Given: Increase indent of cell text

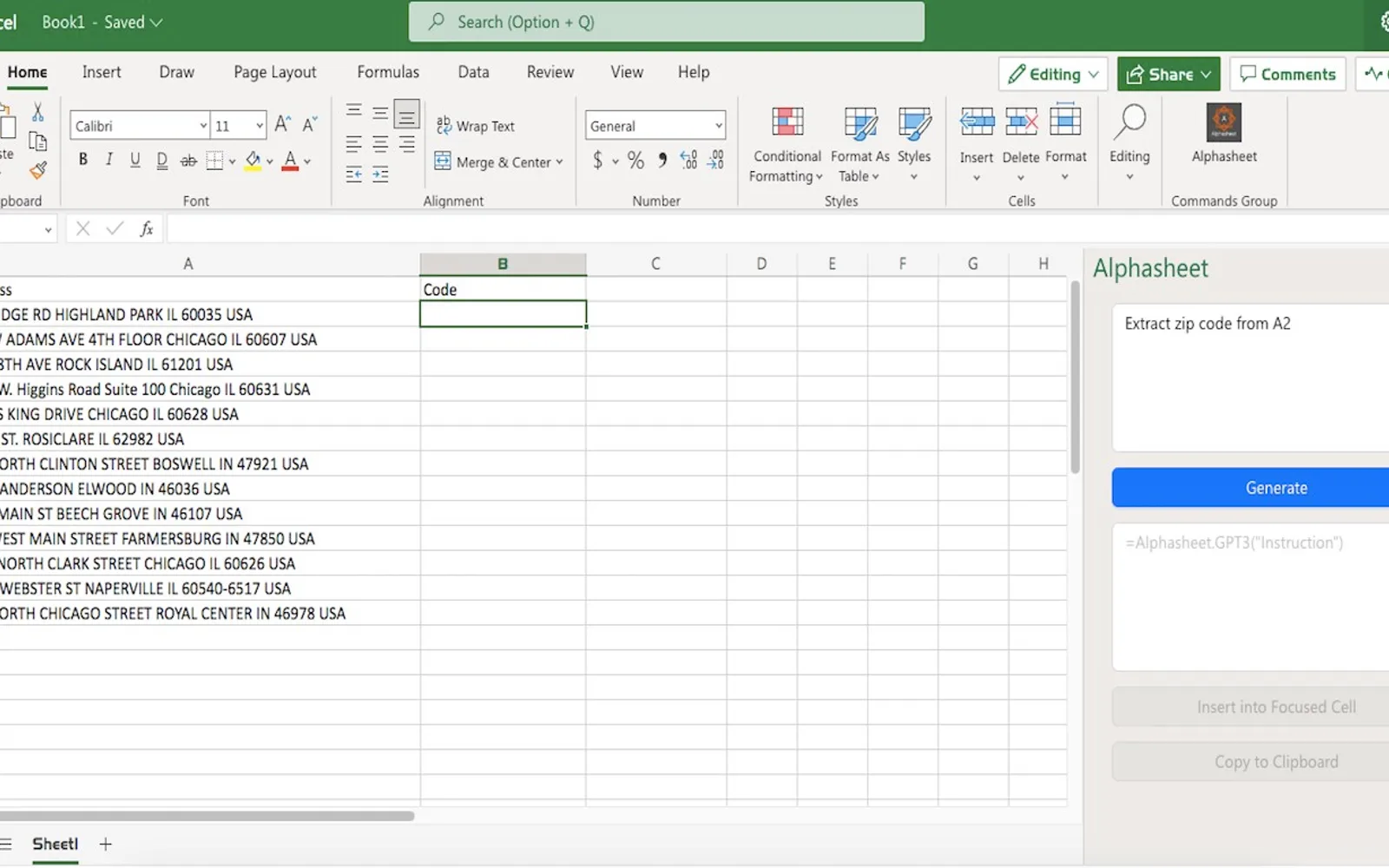Looking at the screenshot, I should click(x=380, y=174).
